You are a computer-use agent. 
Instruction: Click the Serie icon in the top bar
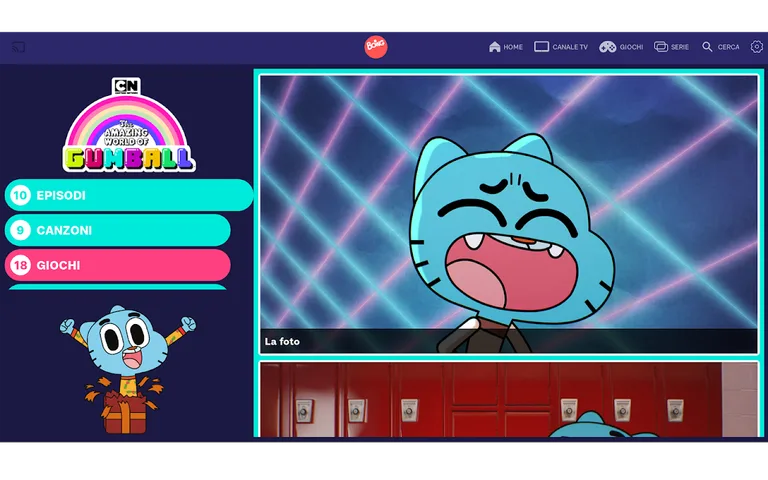(x=661, y=47)
